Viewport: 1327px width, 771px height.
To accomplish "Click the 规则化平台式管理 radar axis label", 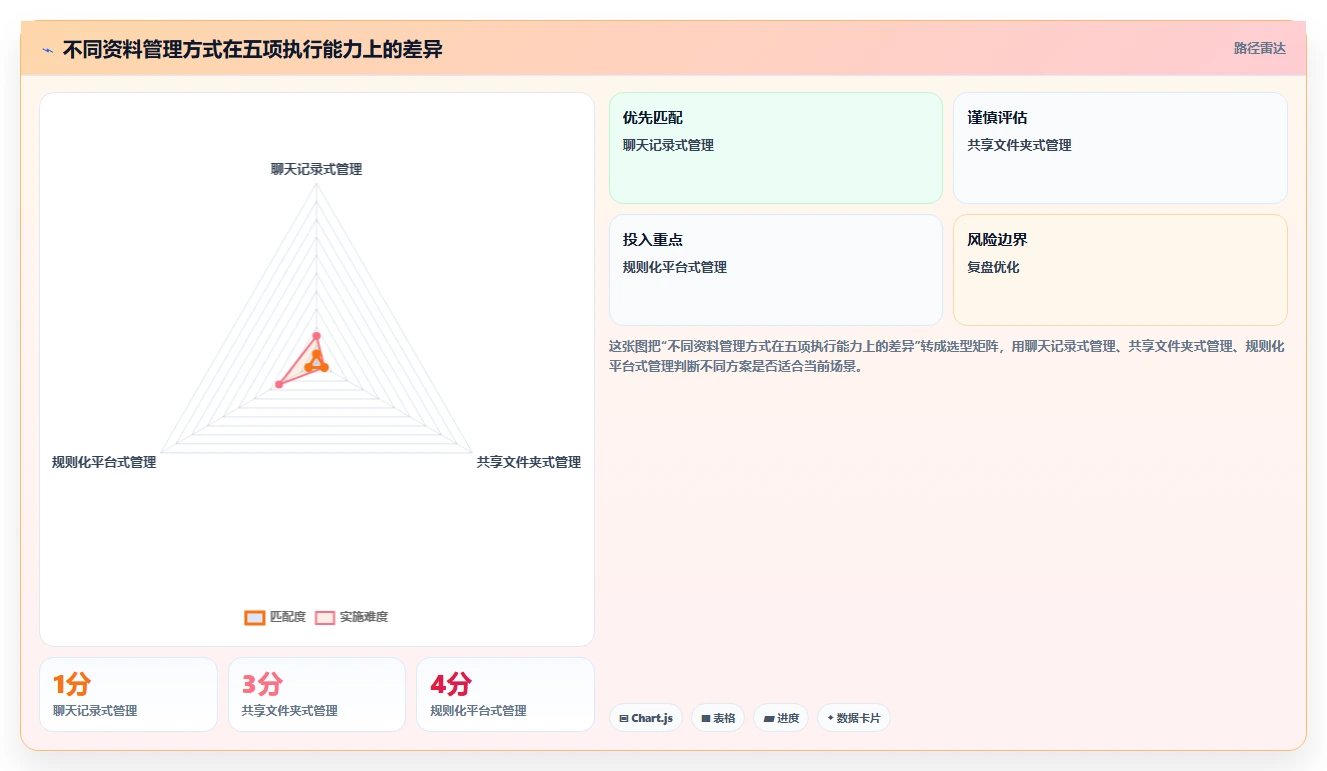I will (x=104, y=462).
